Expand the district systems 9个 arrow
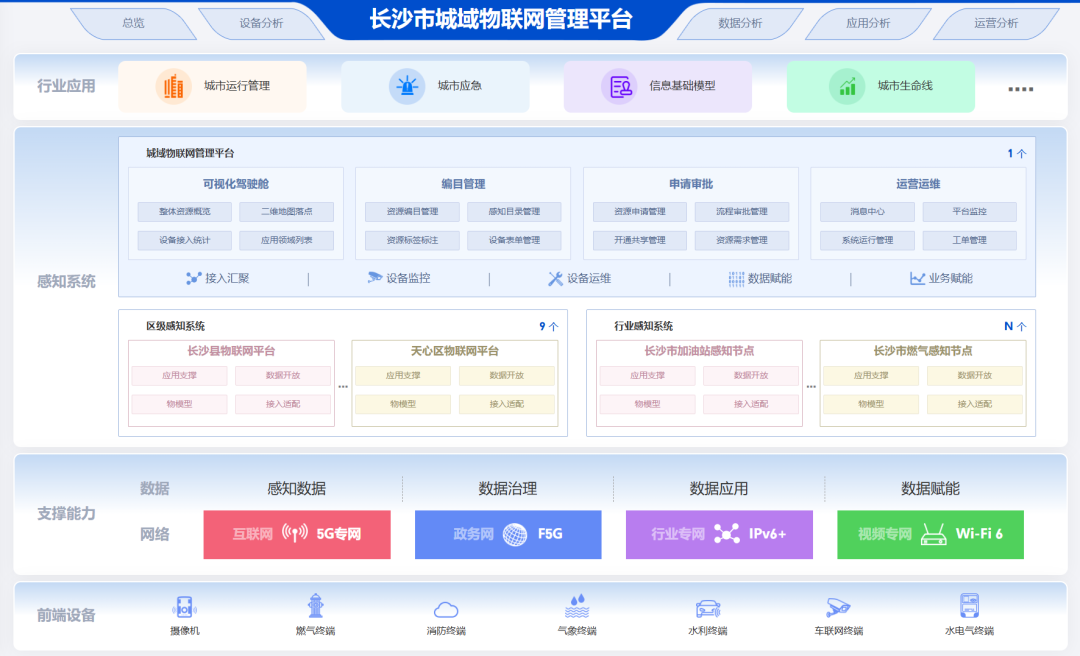1080x656 pixels. [x=554, y=326]
